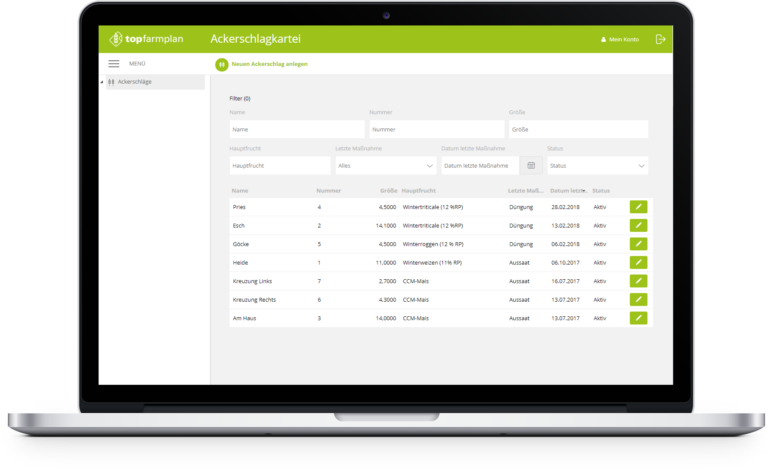The image size is (768, 468).
Task: Open the Status filter dropdown
Action: click(598, 166)
